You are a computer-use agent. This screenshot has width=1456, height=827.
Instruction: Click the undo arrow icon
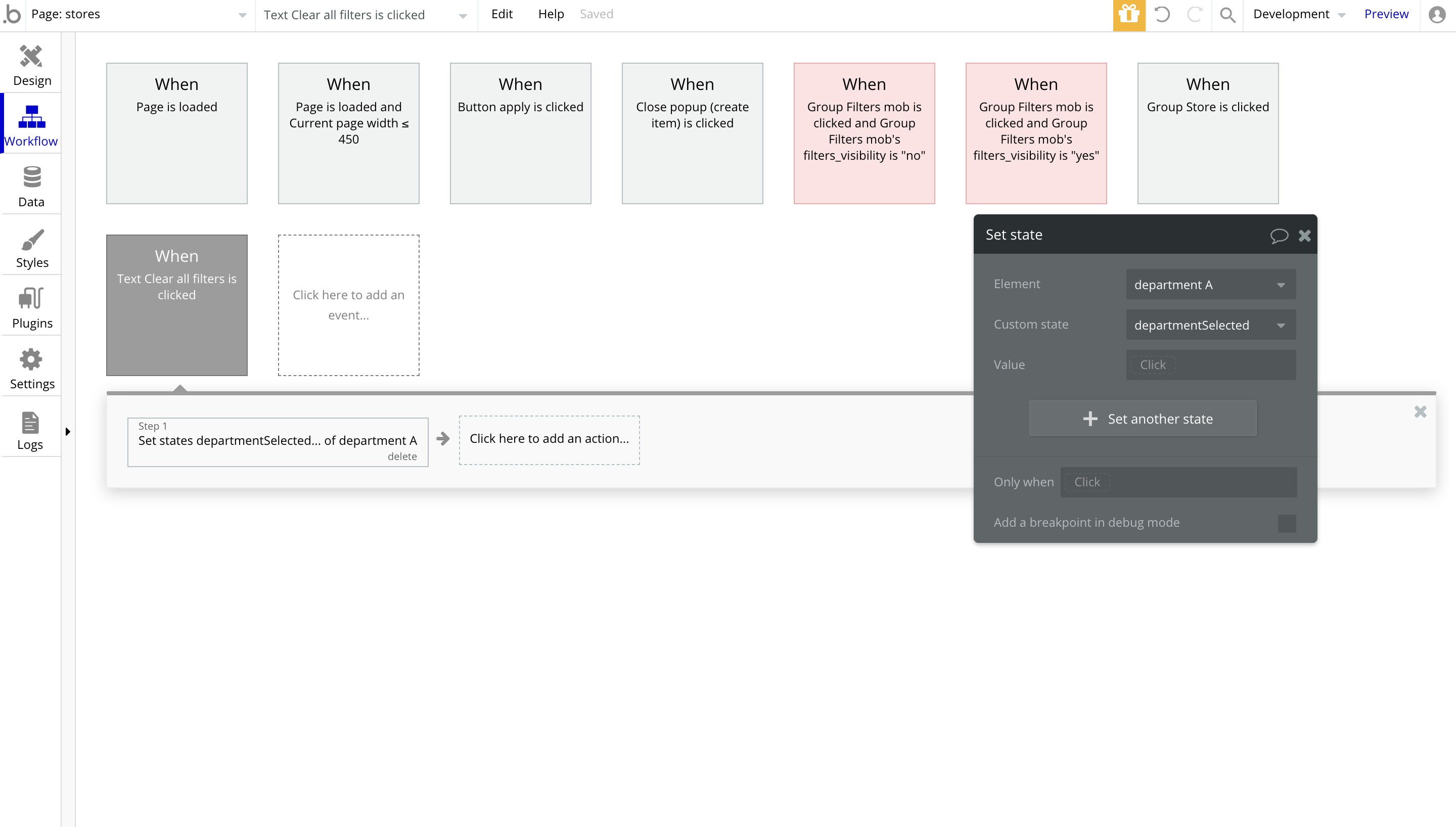1162,15
